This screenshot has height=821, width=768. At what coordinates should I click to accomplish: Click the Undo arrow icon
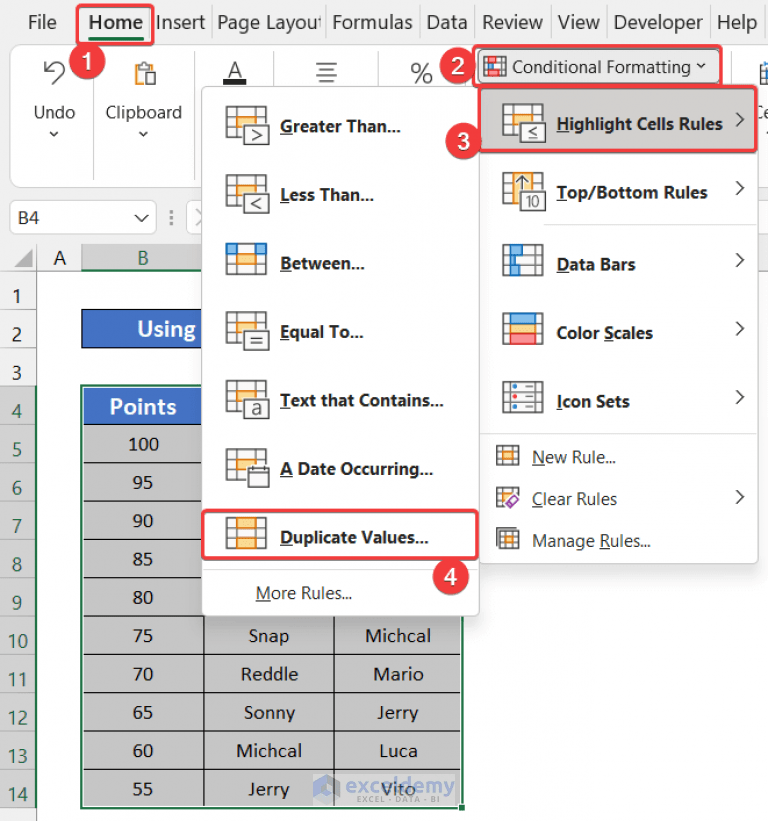tap(54, 73)
